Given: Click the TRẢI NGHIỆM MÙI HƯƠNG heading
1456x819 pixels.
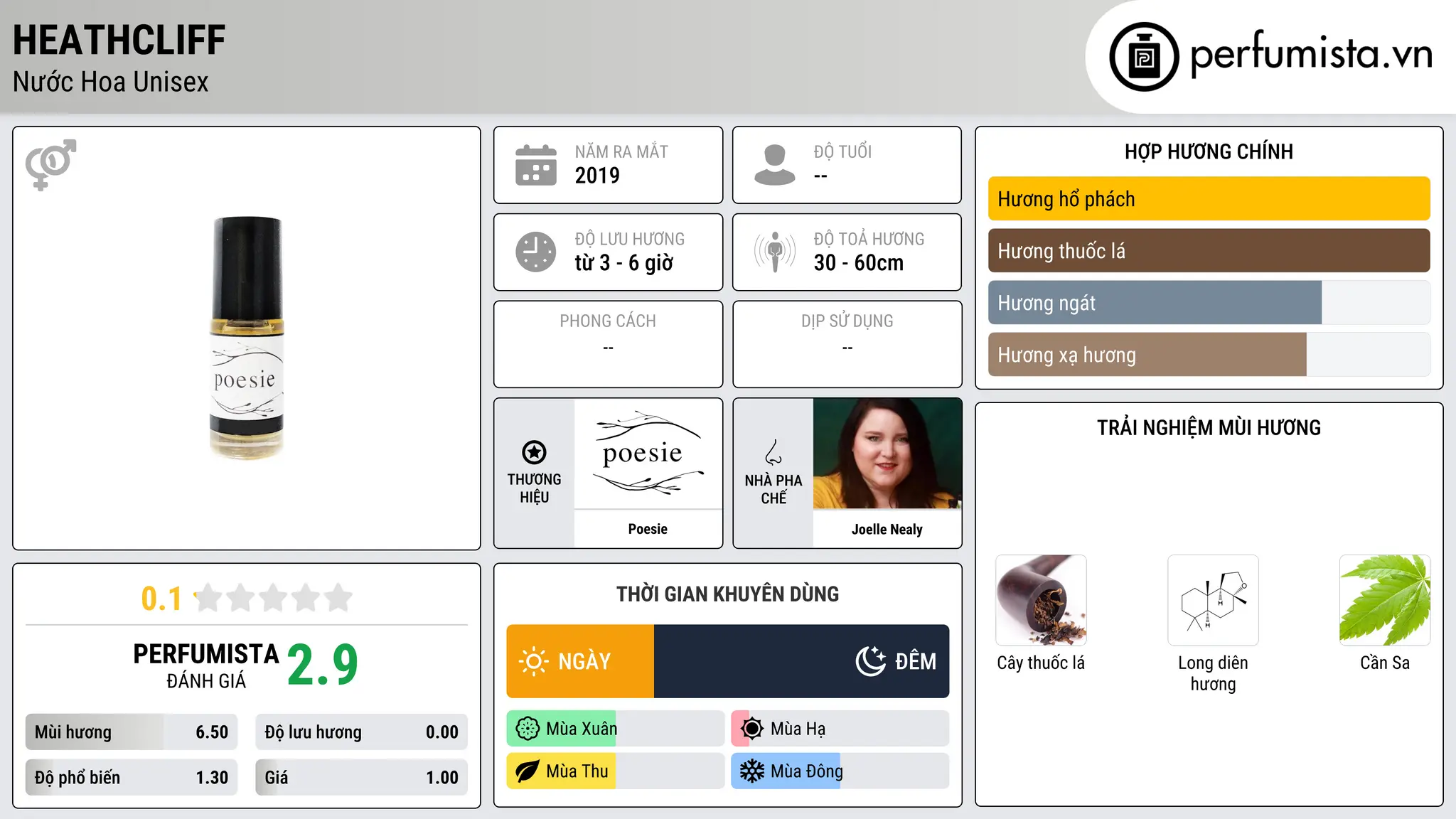Looking at the screenshot, I should coord(1209,428).
